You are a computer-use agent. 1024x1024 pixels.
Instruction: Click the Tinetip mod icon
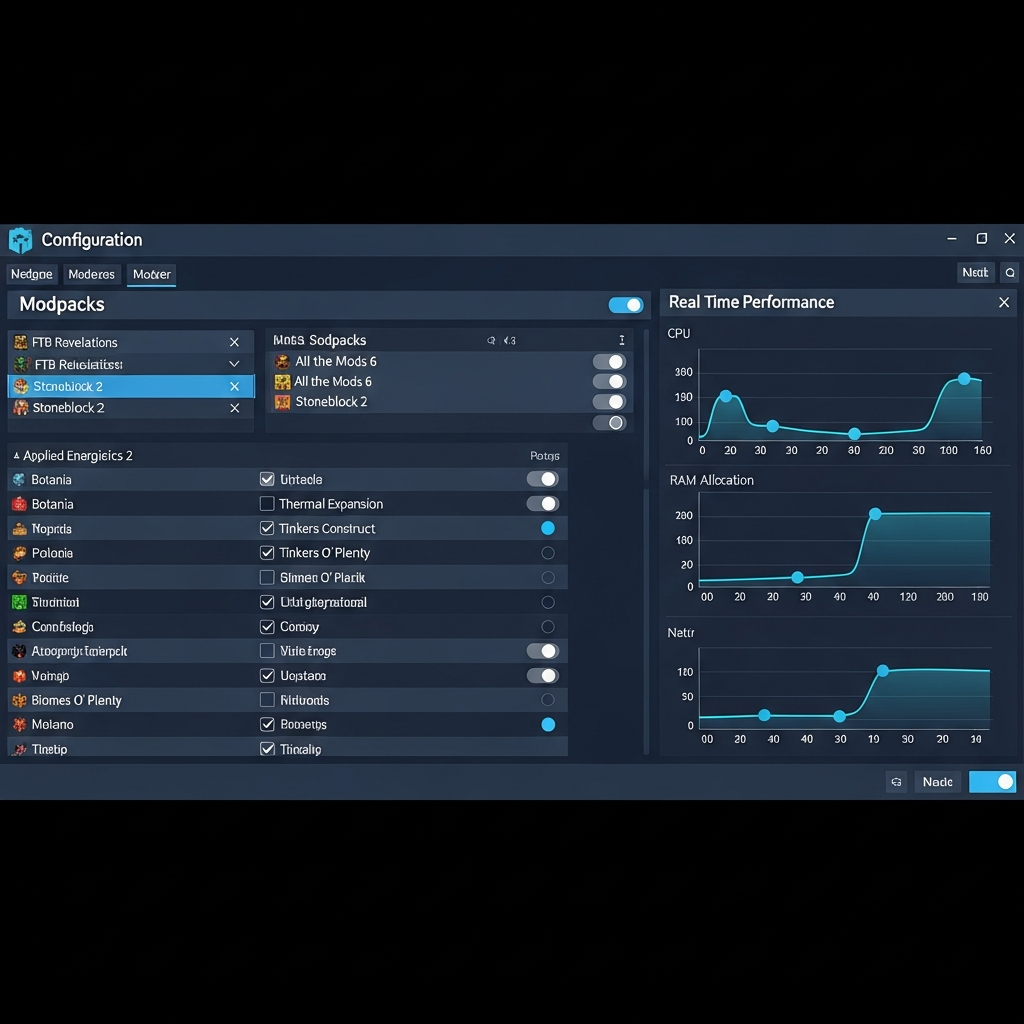[20, 749]
